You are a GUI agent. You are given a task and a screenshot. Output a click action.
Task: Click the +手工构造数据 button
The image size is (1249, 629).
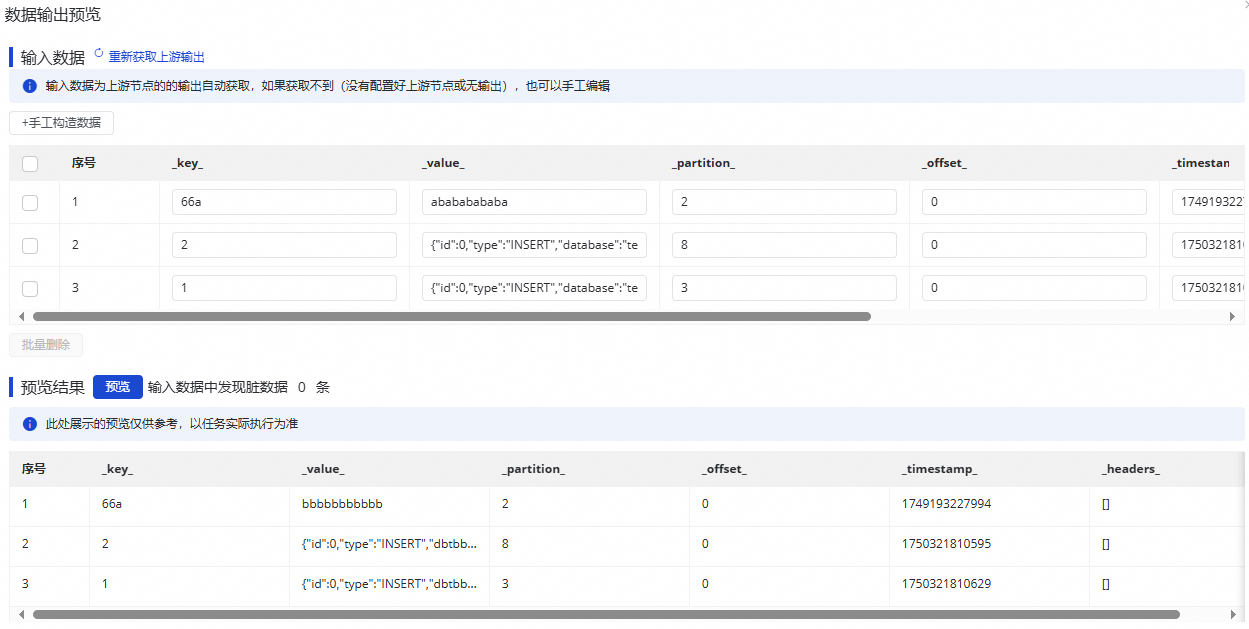(x=61, y=123)
